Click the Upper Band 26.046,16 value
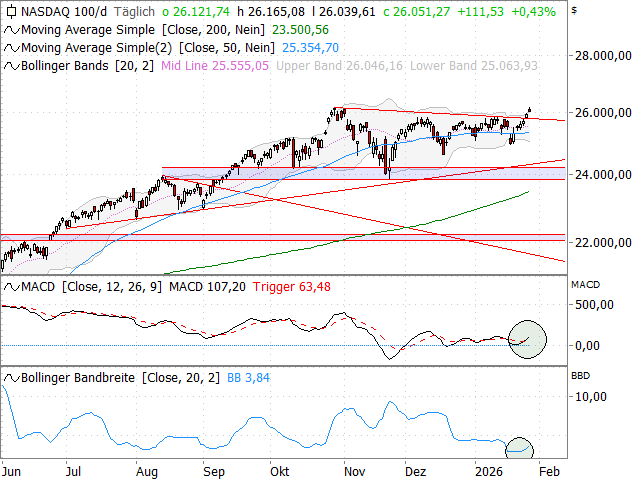 [x=340, y=66]
